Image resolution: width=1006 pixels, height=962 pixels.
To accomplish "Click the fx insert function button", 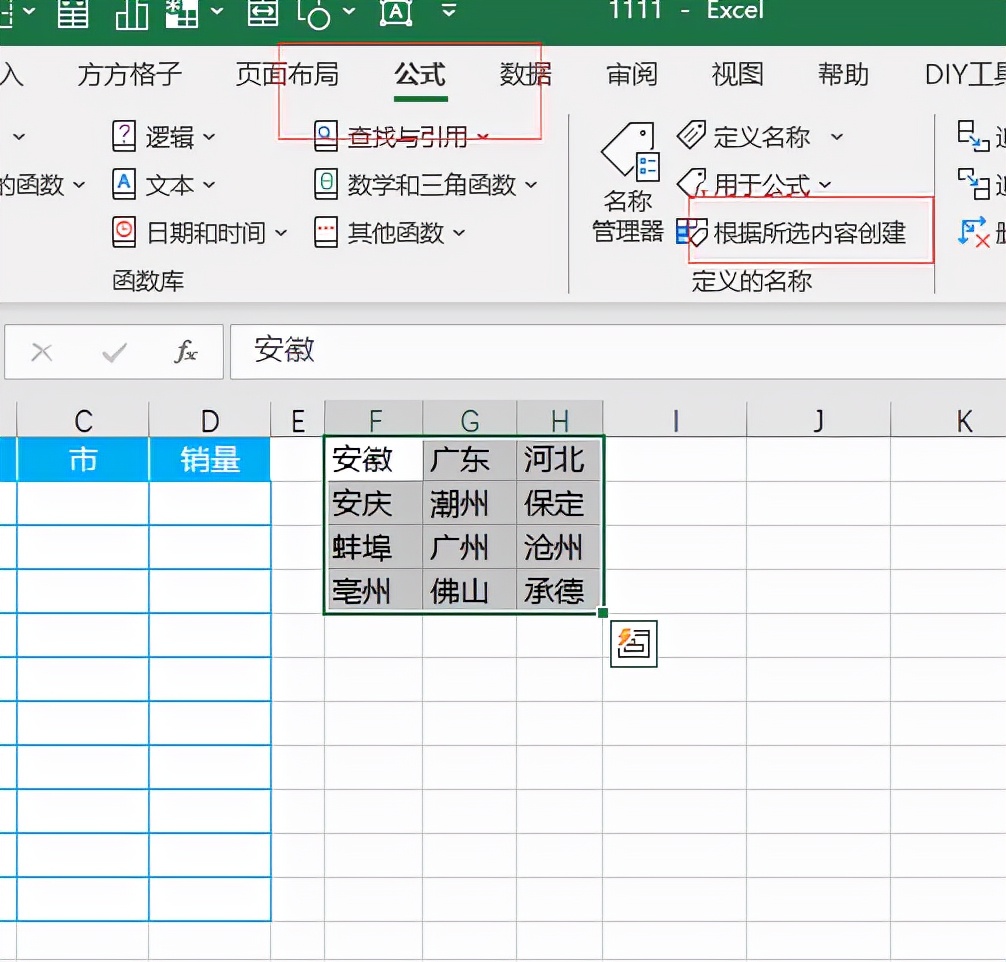I will tap(185, 352).
